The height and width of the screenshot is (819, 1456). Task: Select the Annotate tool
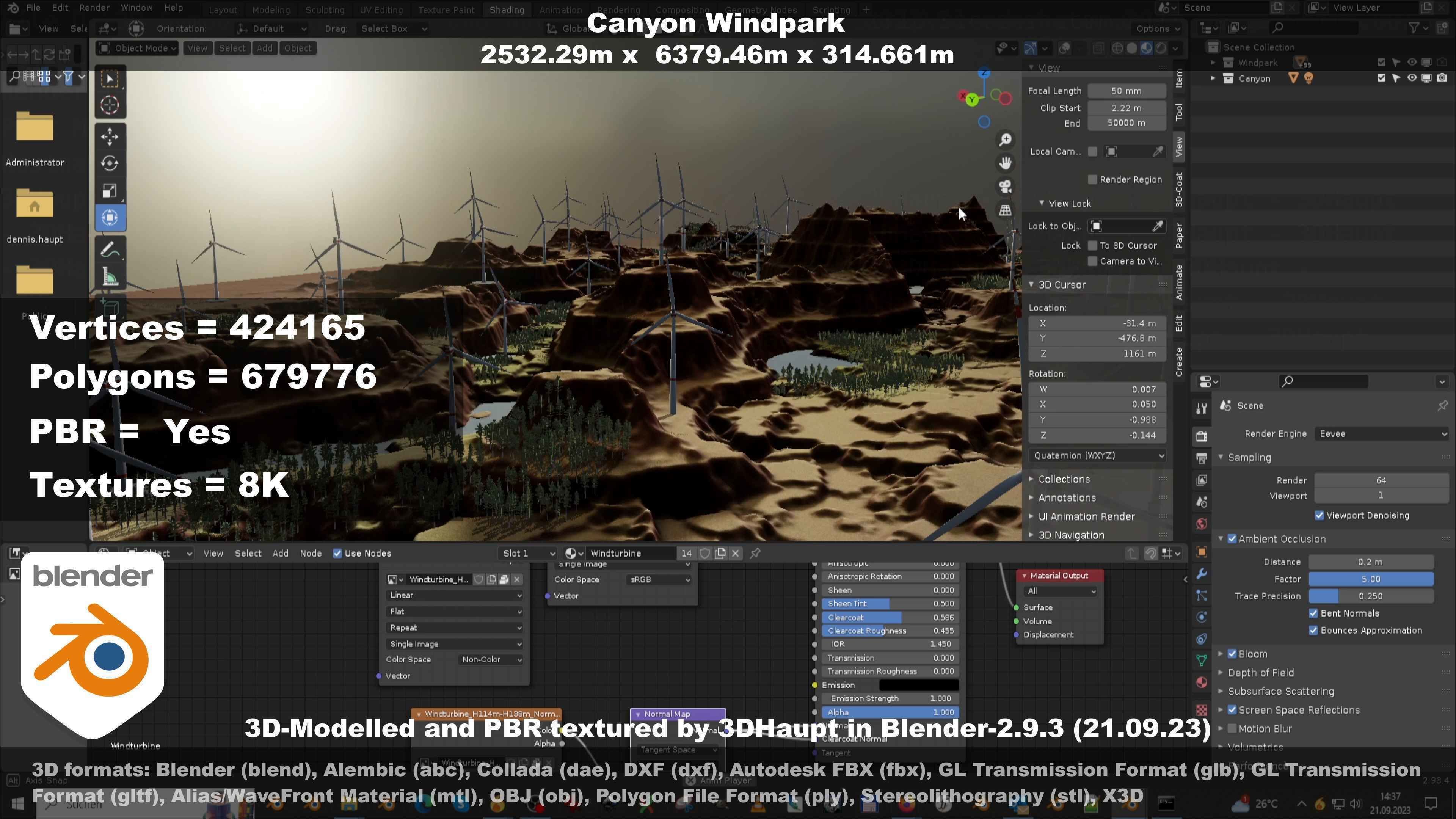point(110,249)
